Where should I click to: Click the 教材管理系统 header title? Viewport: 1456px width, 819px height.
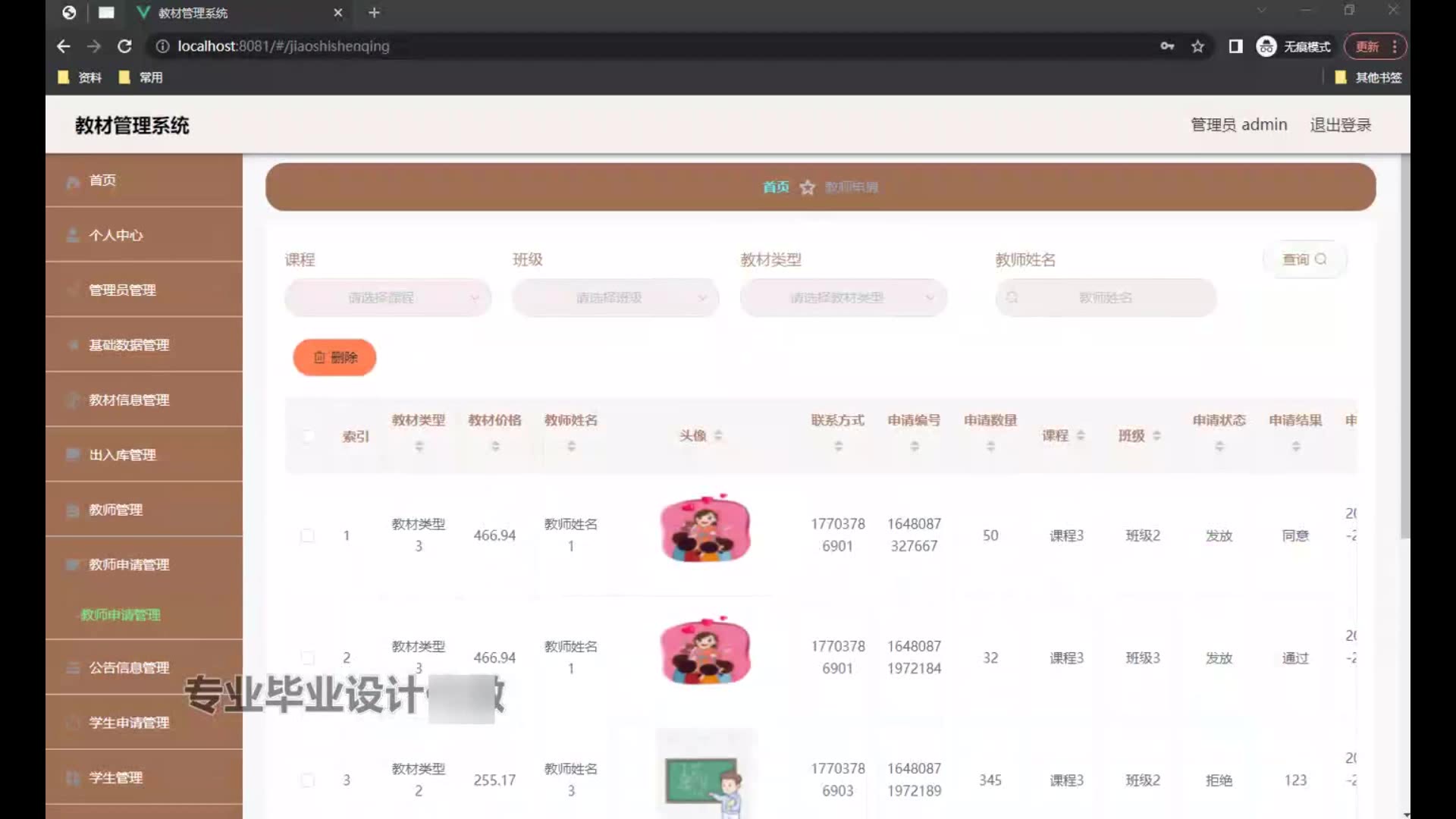(132, 126)
